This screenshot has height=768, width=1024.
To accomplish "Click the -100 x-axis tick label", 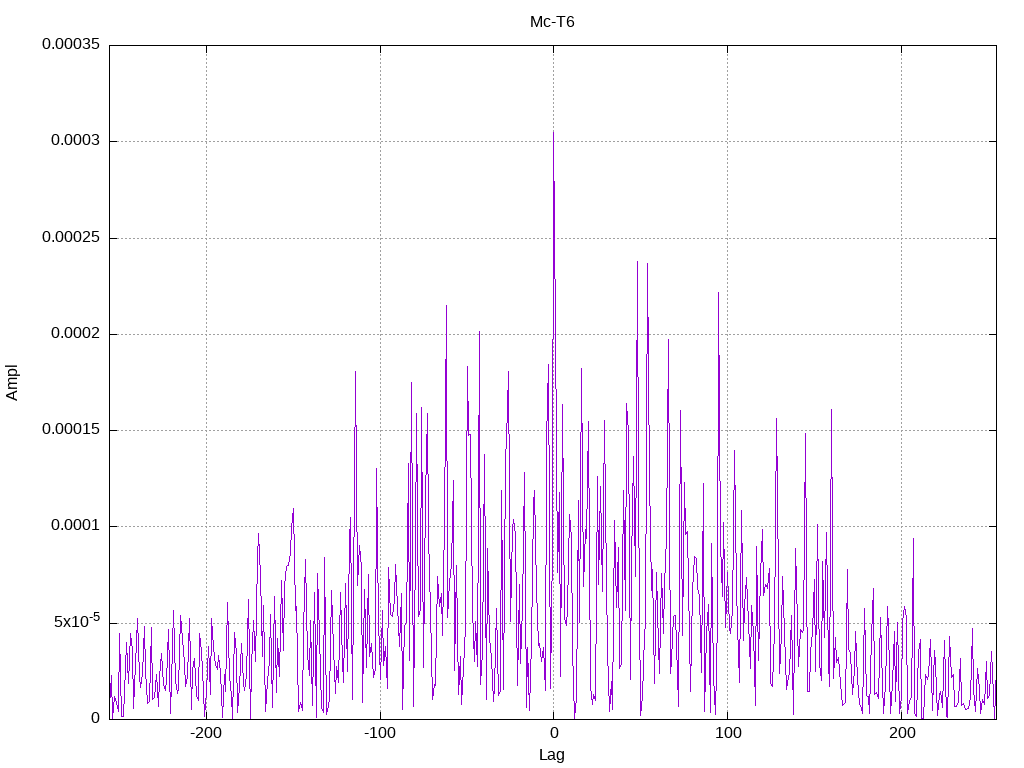I will point(379,733).
